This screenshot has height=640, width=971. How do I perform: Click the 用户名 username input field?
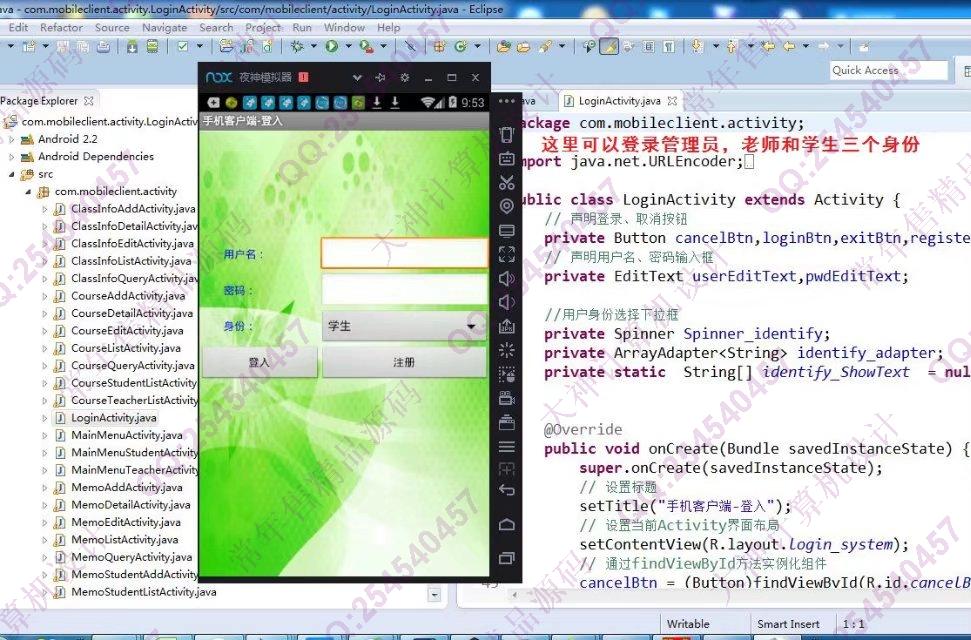click(404, 253)
